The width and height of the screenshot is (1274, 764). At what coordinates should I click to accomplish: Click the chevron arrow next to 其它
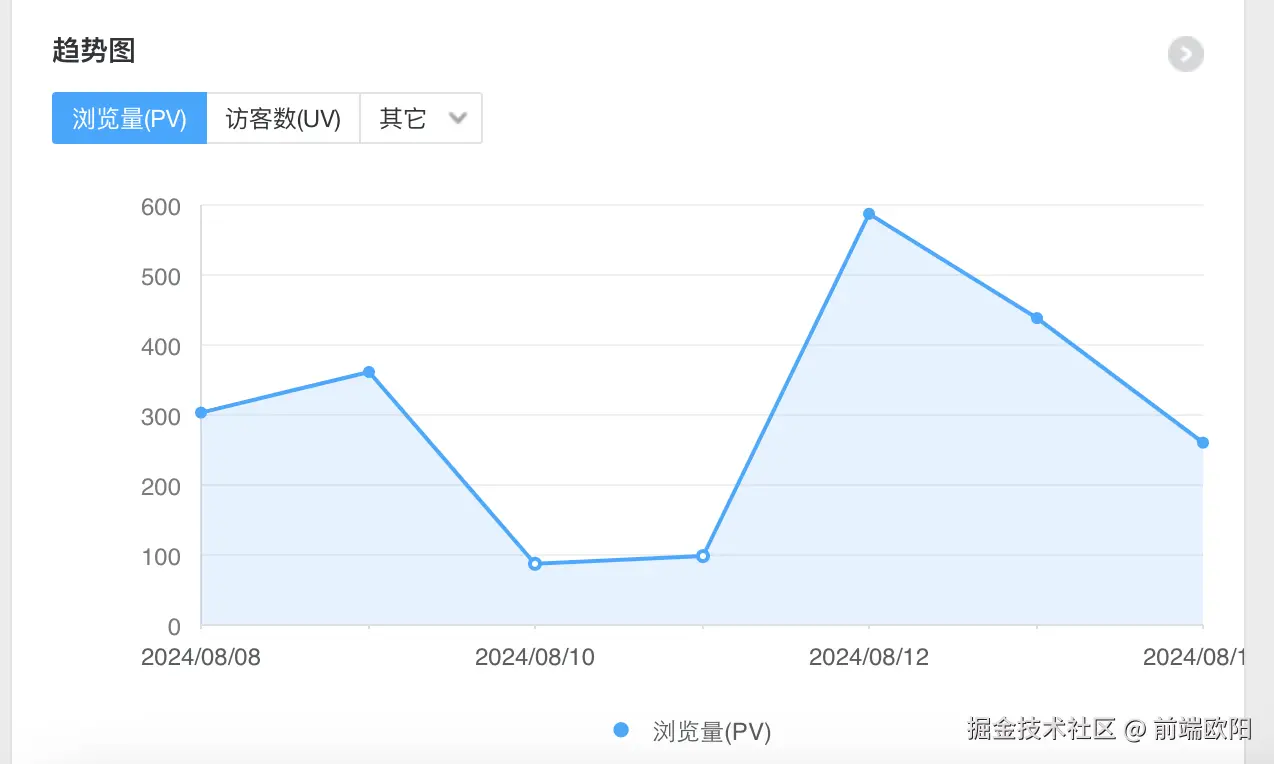[x=458, y=118]
